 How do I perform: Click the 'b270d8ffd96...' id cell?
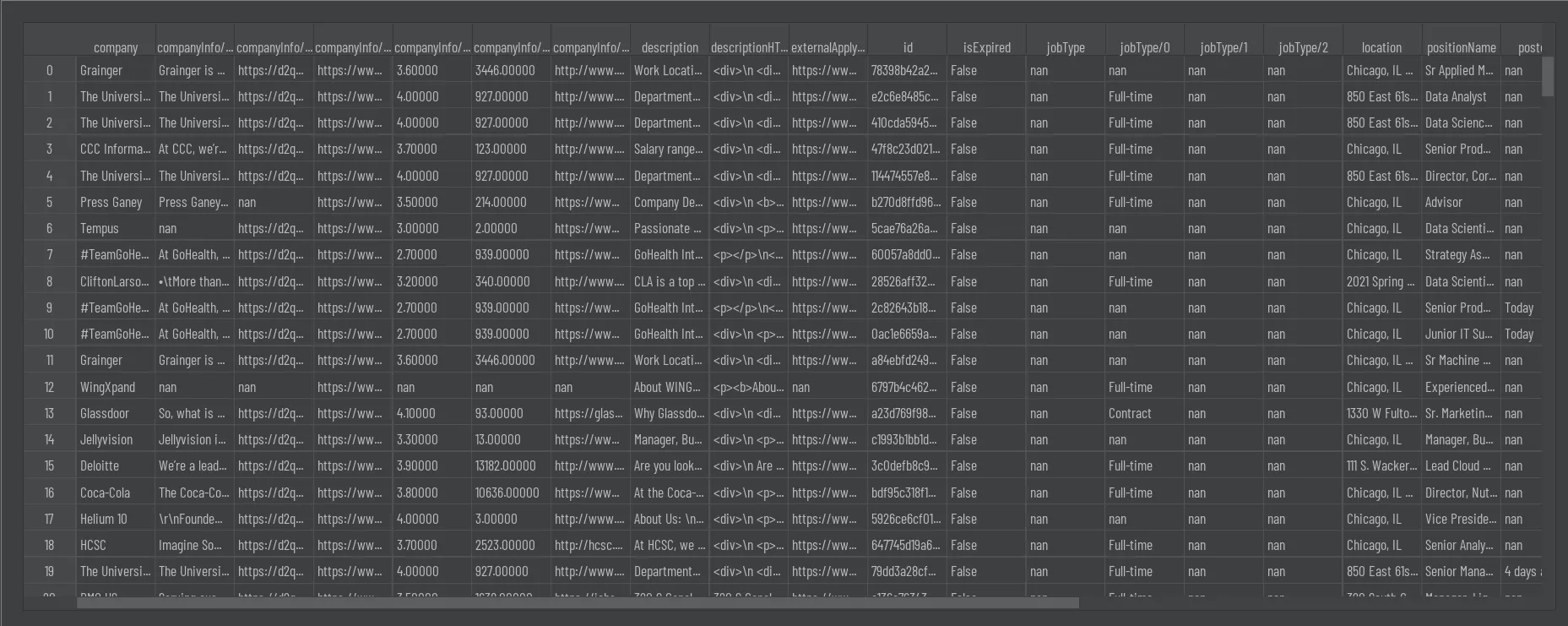[x=908, y=202]
